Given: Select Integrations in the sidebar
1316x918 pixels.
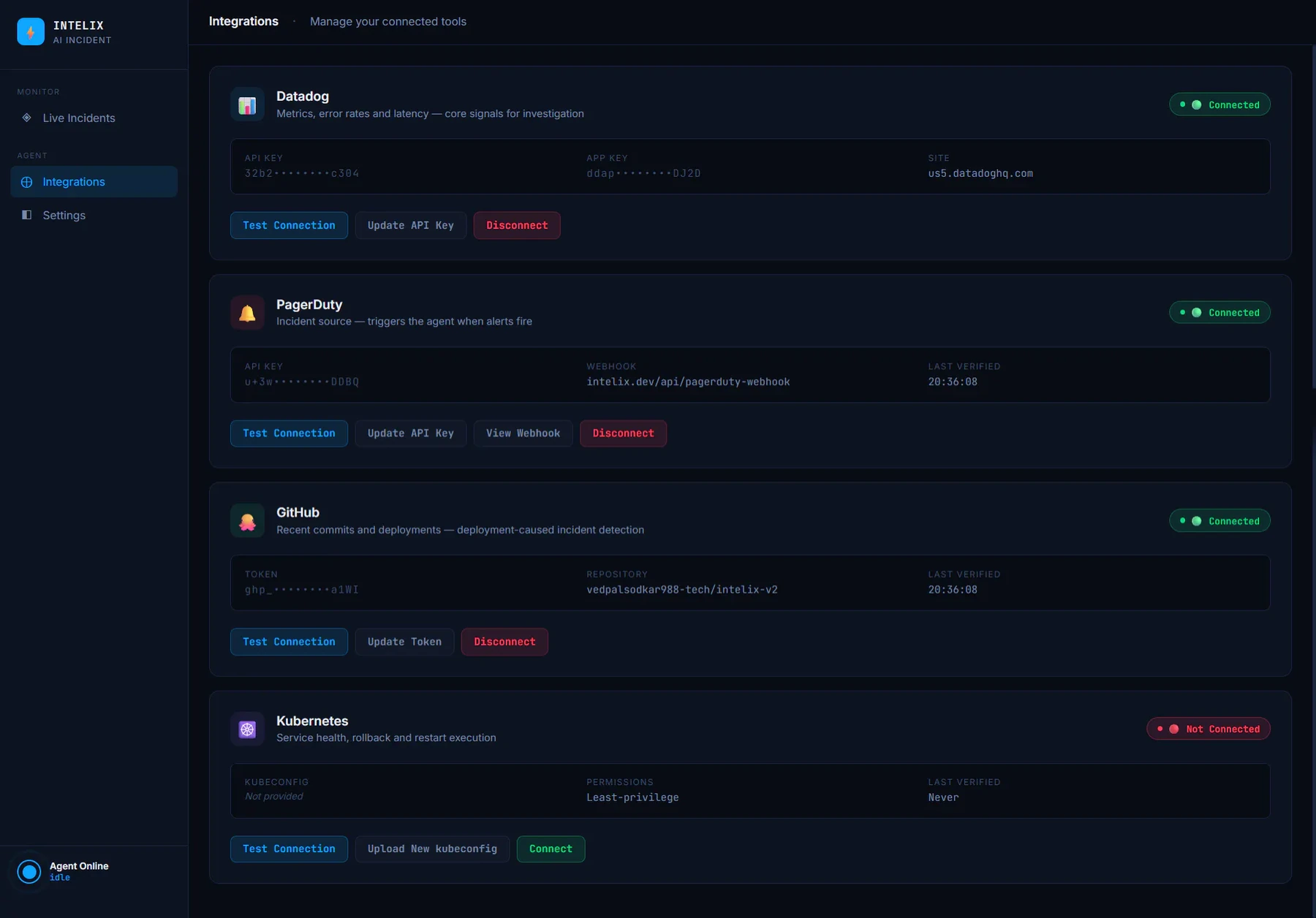Looking at the screenshot, I should pyautogui.click(x=94, y=182).
